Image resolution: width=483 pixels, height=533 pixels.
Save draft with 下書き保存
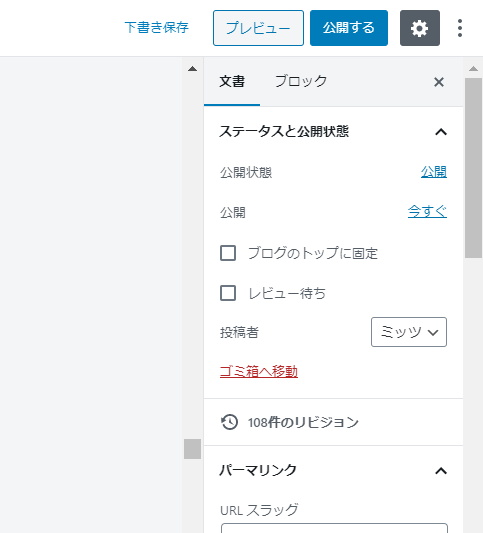click(156, 28)
